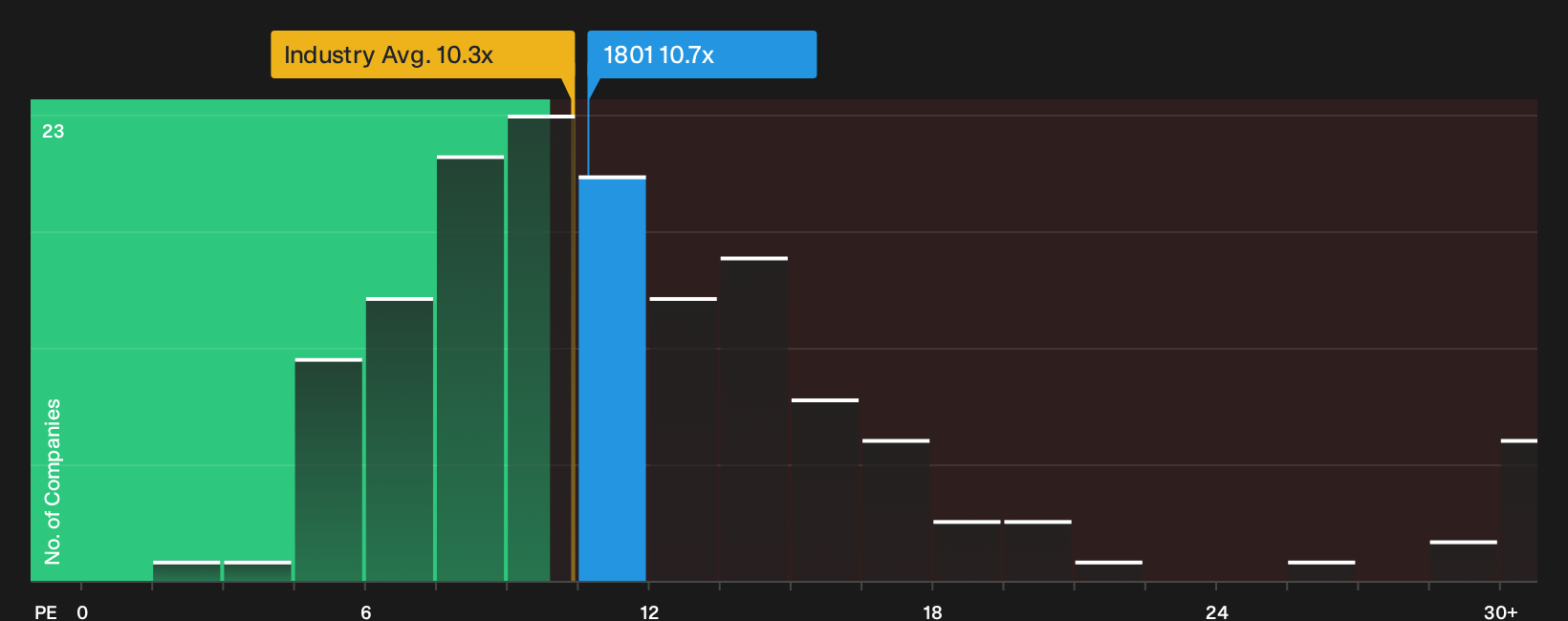Click the 'No. of Companies' axis title
The image size is (1568, 621).
click(53, 481)
